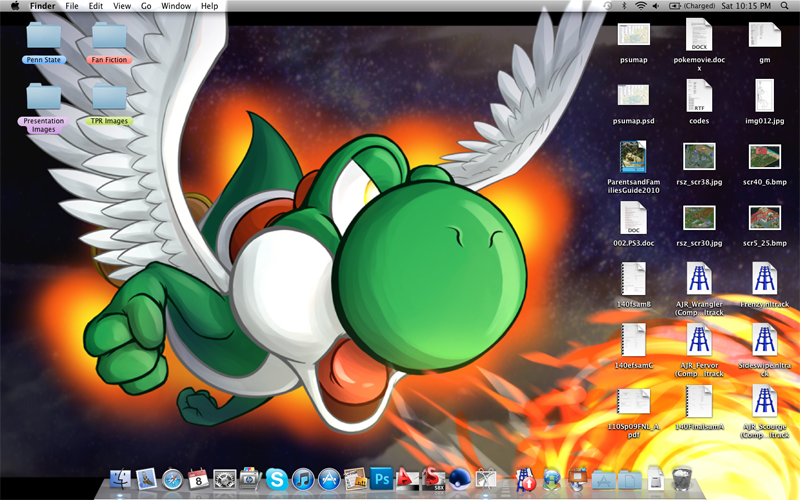The height and width of the screenshot is (500, 800).
Task: Select the psumap image file
Action: [634, 43]
